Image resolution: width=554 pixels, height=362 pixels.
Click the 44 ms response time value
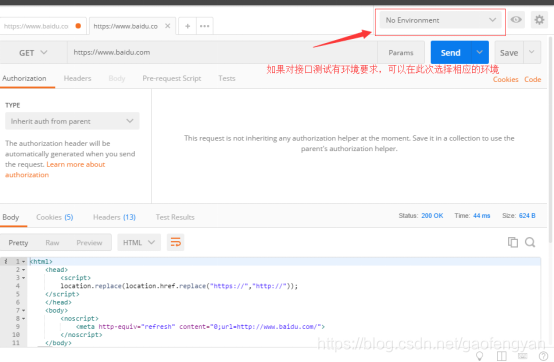point(482,215)
